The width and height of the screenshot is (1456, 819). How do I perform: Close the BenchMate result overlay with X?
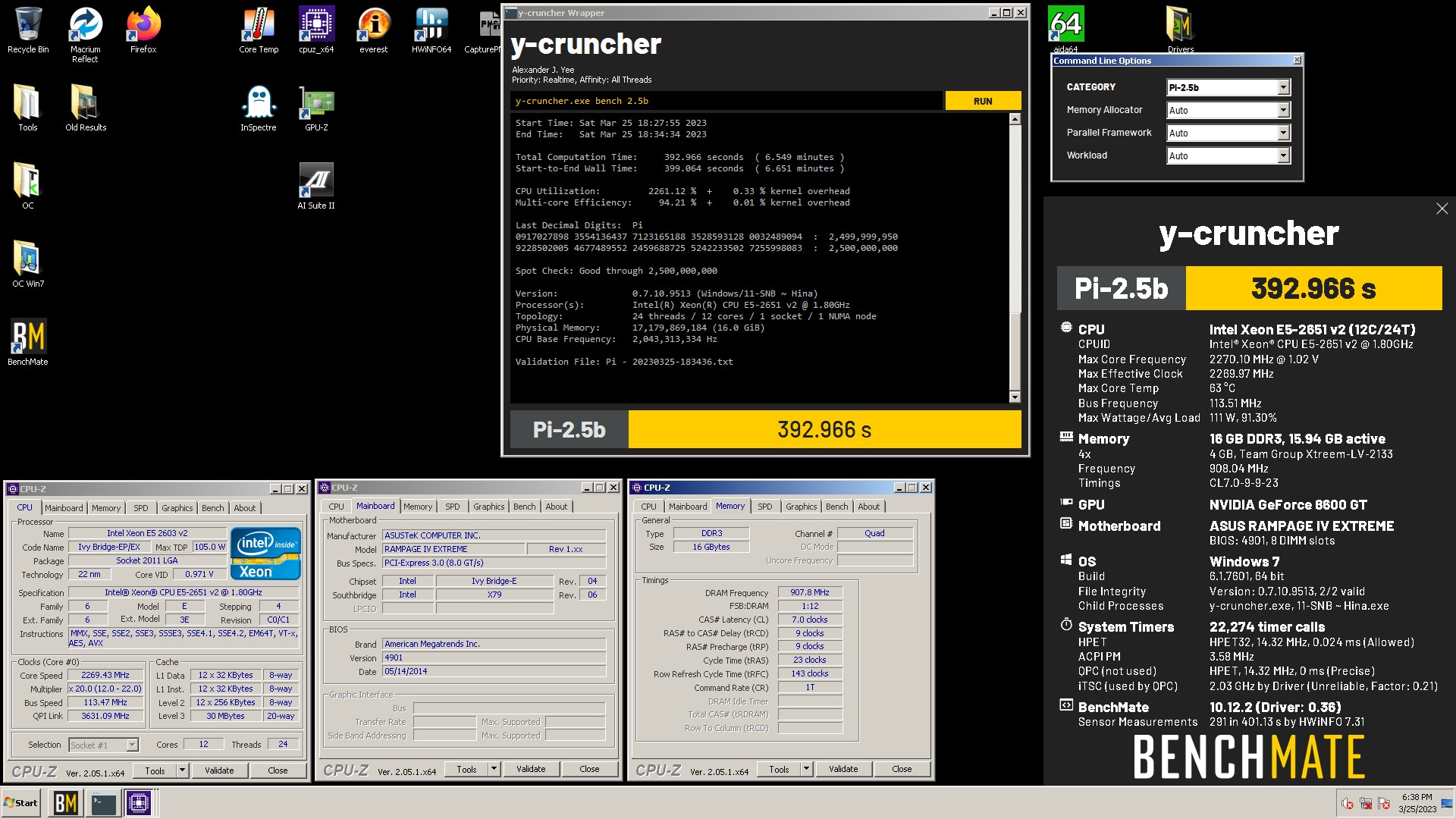point(1442,209)
